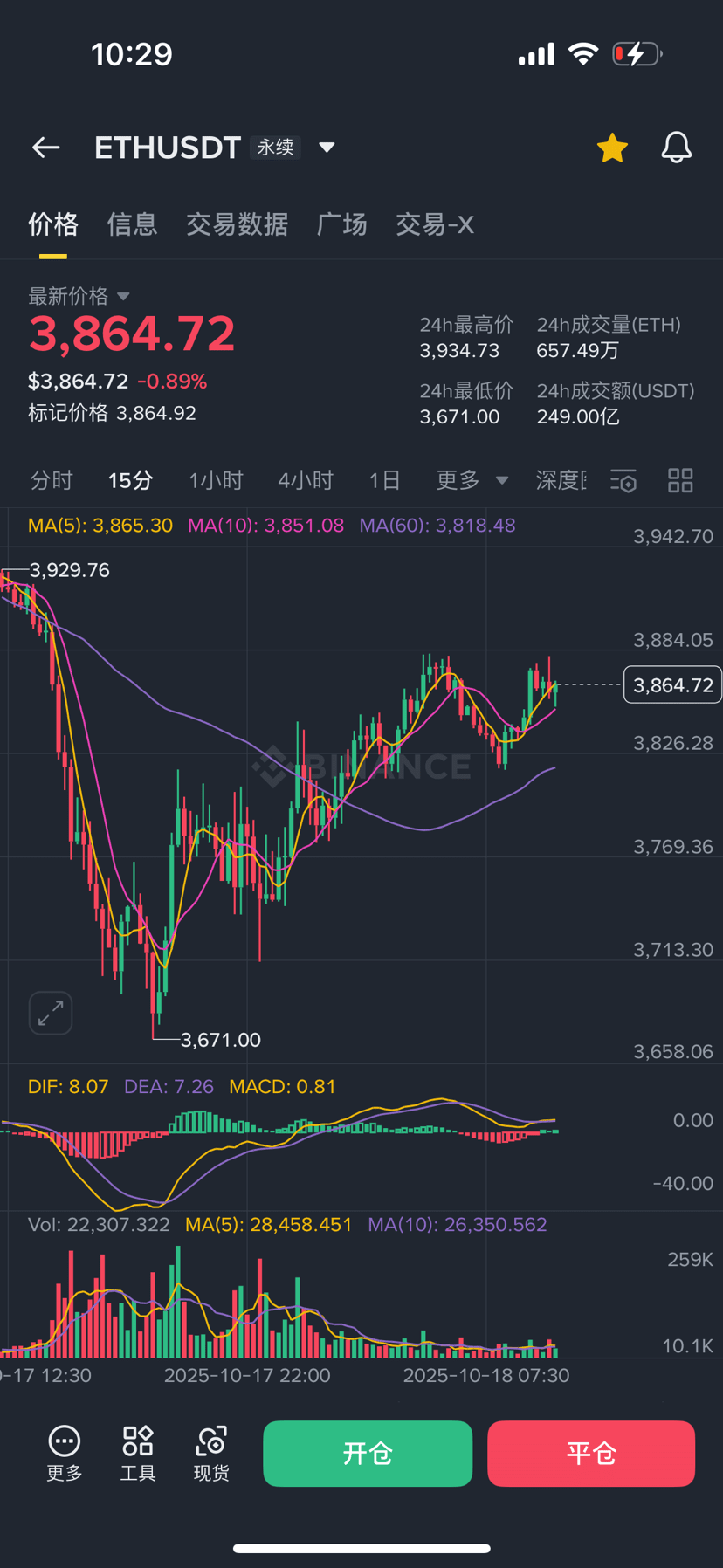
Task: Open price alert bell icon
Action: pyautogui.click(x=676, y=148)
